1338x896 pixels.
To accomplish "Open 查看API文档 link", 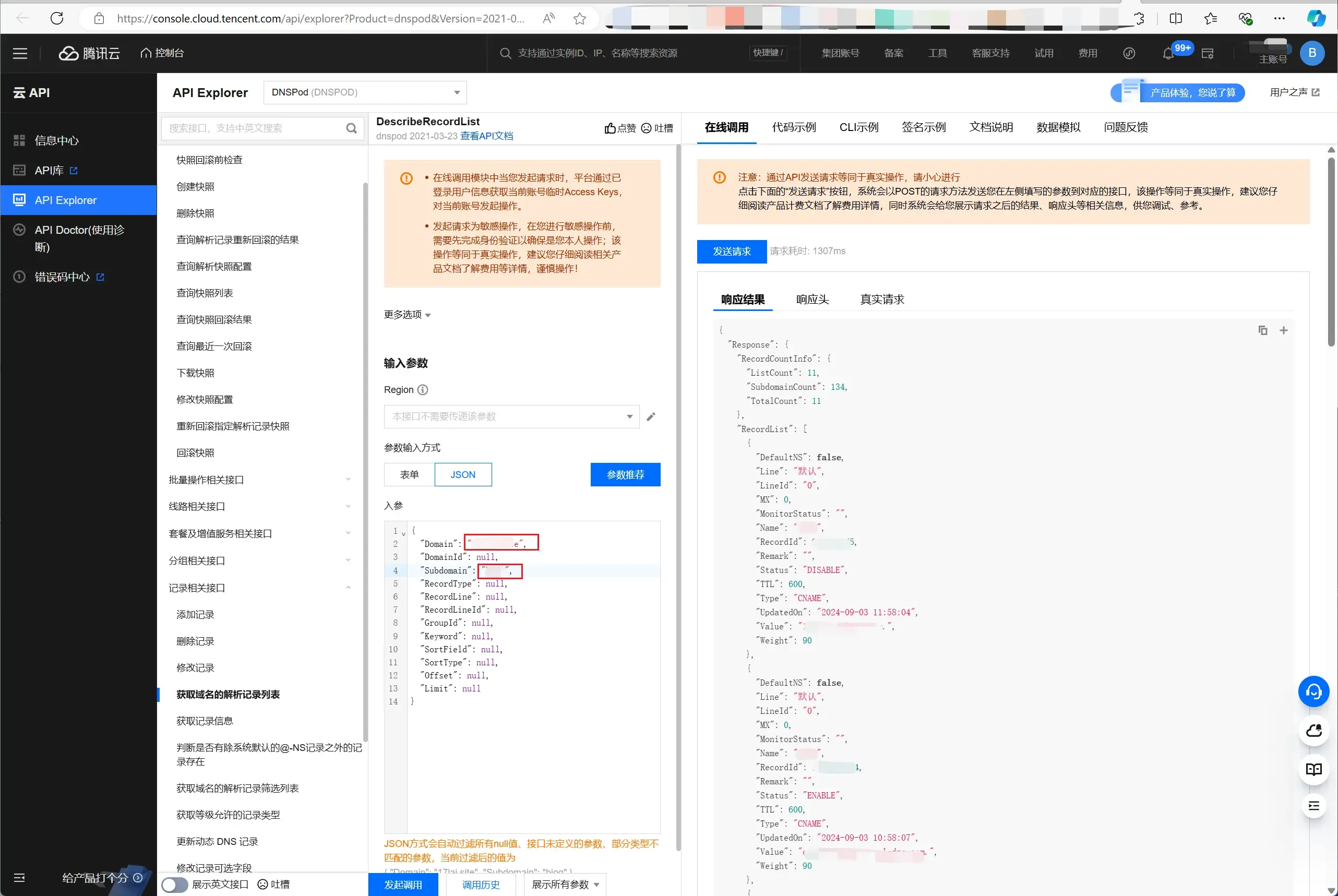I will pyautogui.click(x=487, y=136).
